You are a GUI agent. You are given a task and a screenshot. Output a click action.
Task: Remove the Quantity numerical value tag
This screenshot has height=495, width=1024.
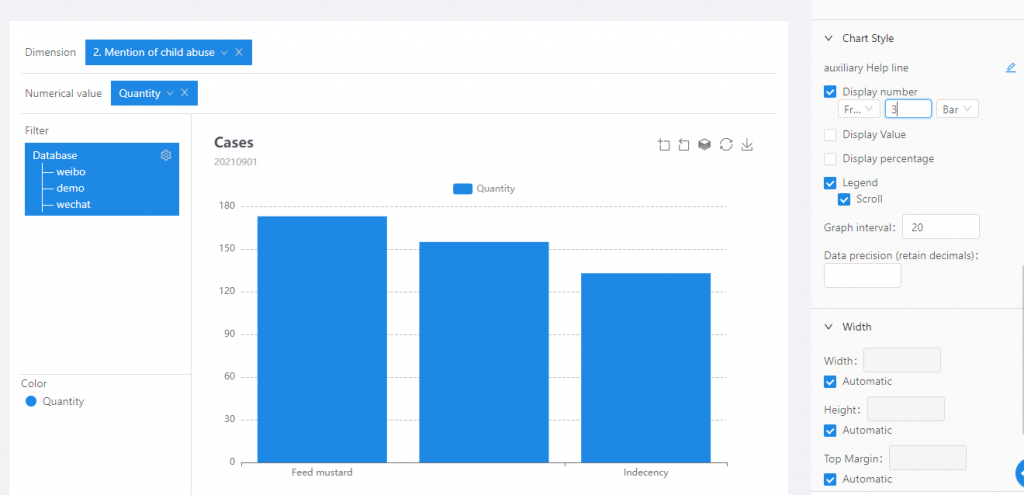tap(184, 93)
